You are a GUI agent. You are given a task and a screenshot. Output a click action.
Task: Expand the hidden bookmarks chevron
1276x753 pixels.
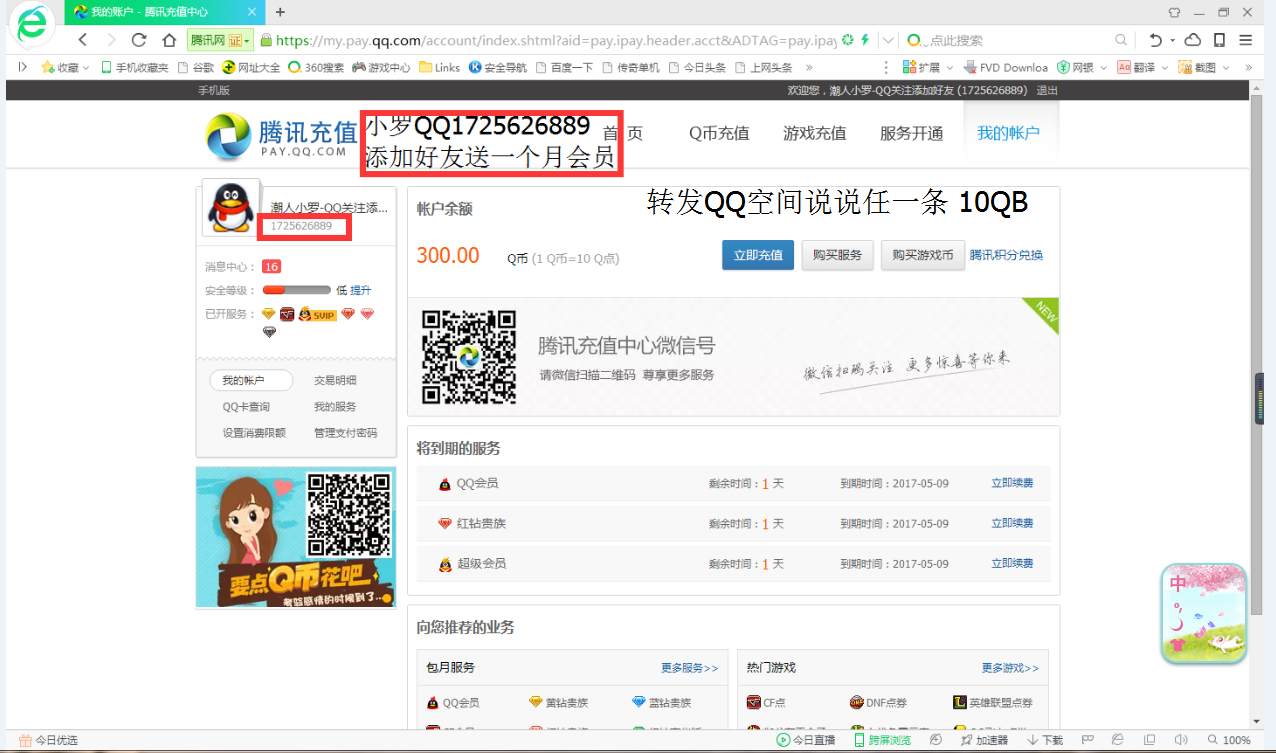click(x=809, y=67)
